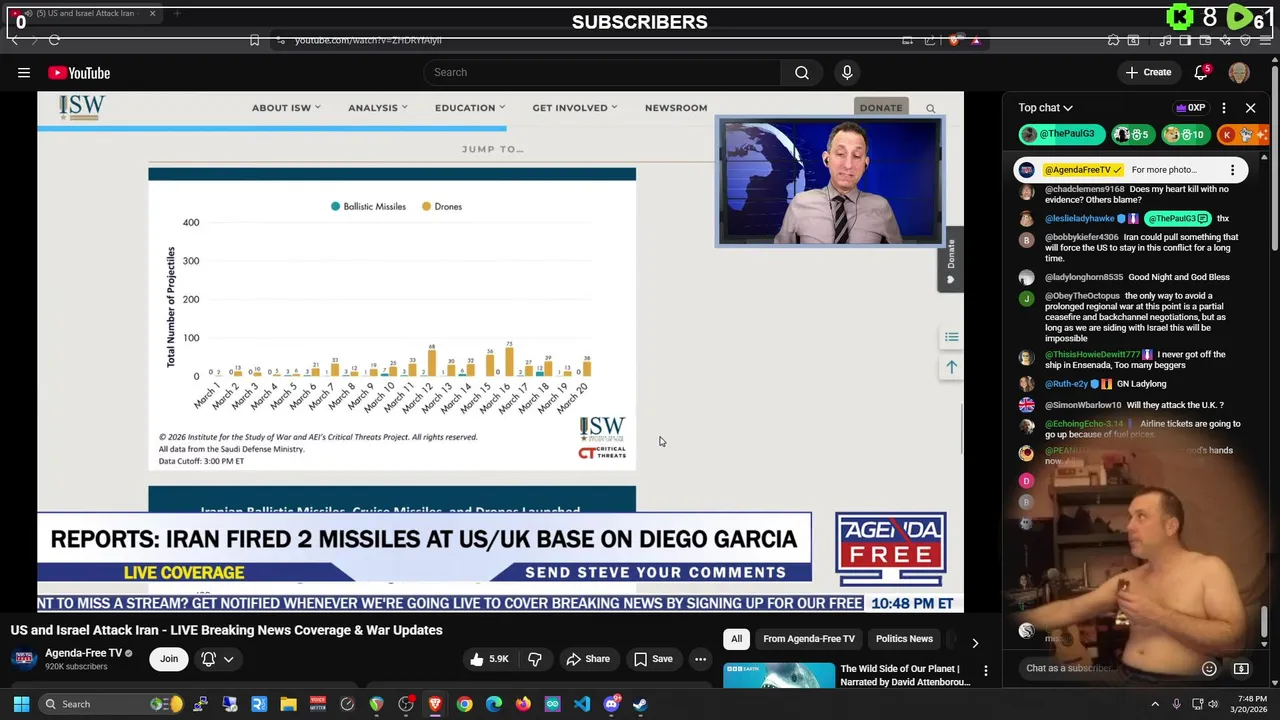
Task: Open the super chat purchase icon
Action: click(x=1241, y=668)
